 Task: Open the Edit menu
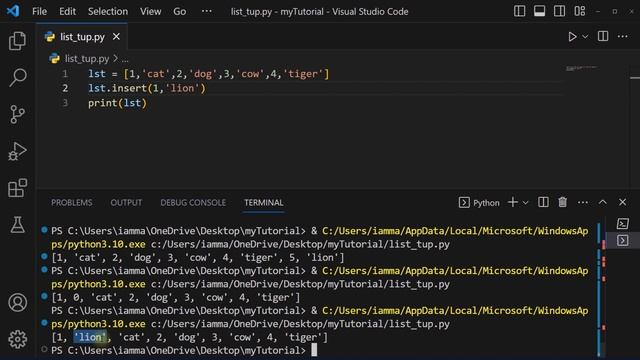point(67,11)
